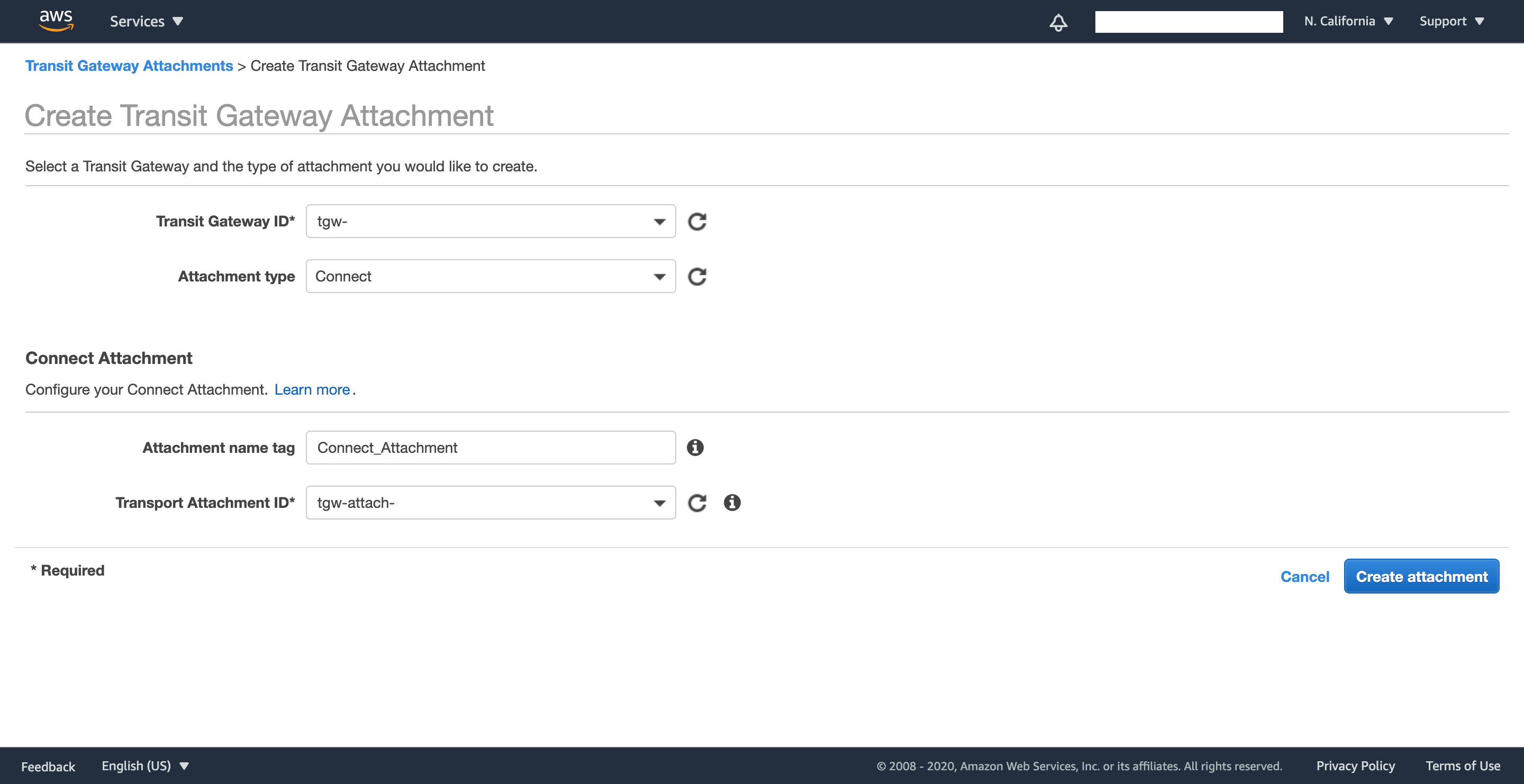Refresh the Attachment type list
Image resolution: width=1524 pixels, height=784 pixels.
[x=697, y=277]
